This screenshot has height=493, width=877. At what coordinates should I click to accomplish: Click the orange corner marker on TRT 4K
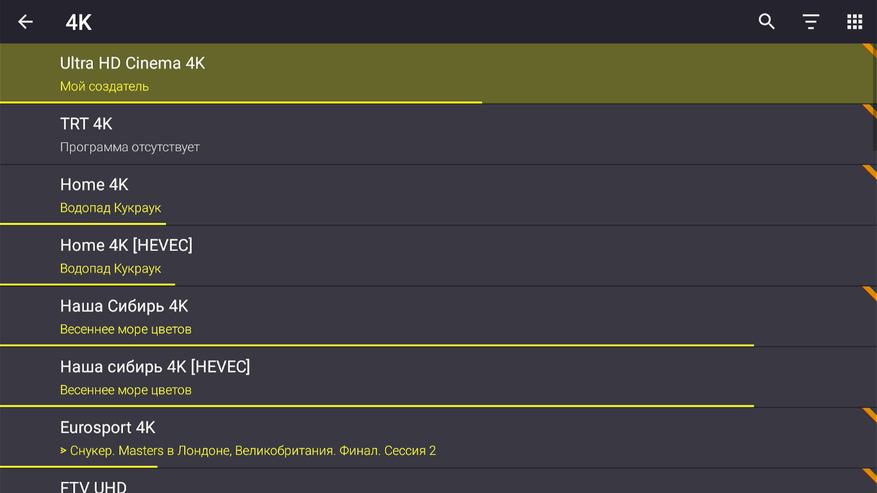click(870, 110)
